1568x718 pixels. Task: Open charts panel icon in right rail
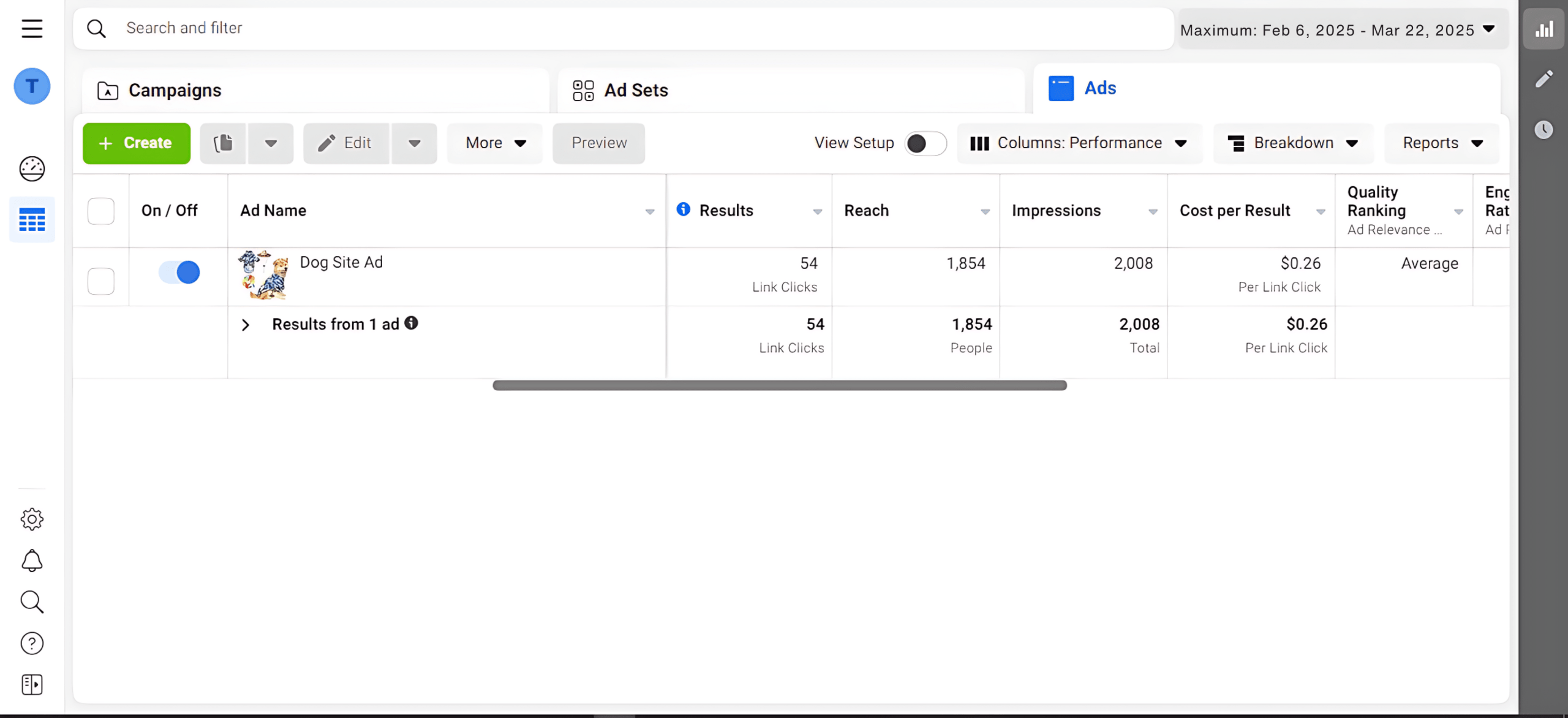1543,29
